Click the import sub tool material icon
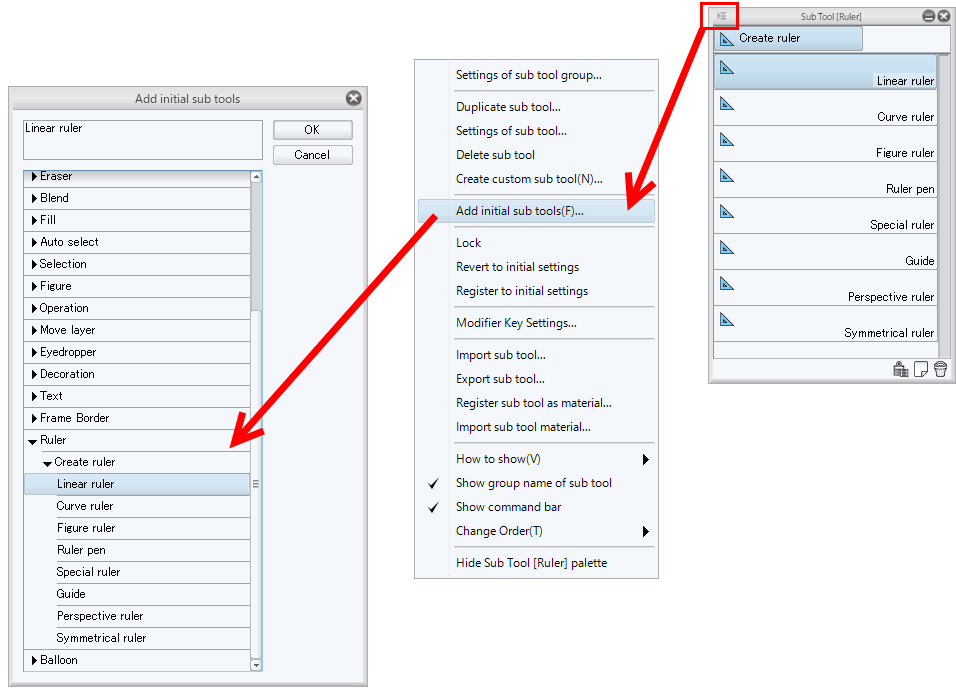Screen dimensions: 956x691 (901, 370)
